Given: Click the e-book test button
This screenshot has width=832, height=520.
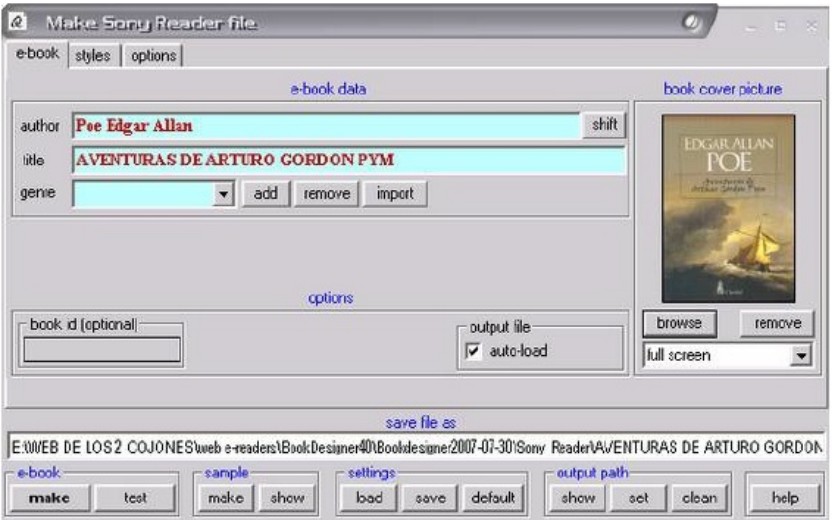Looking at the screenshot, I should (135, 498).
